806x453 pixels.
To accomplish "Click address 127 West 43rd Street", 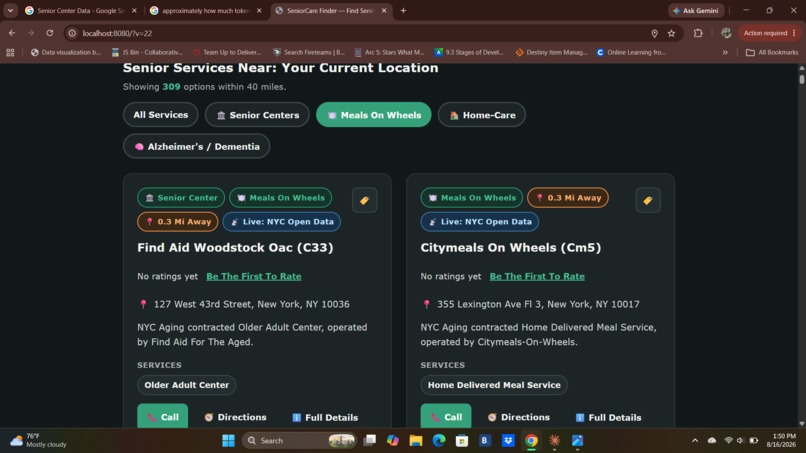I will pos(251,304).
